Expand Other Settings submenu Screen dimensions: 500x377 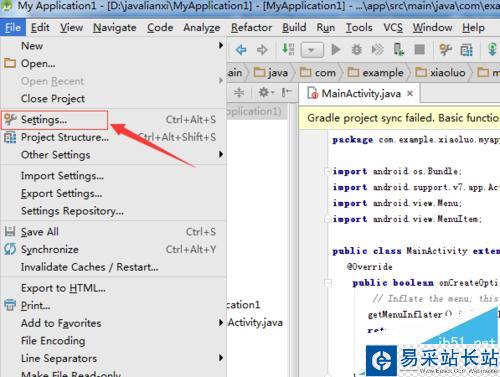(x=113, y=155)
